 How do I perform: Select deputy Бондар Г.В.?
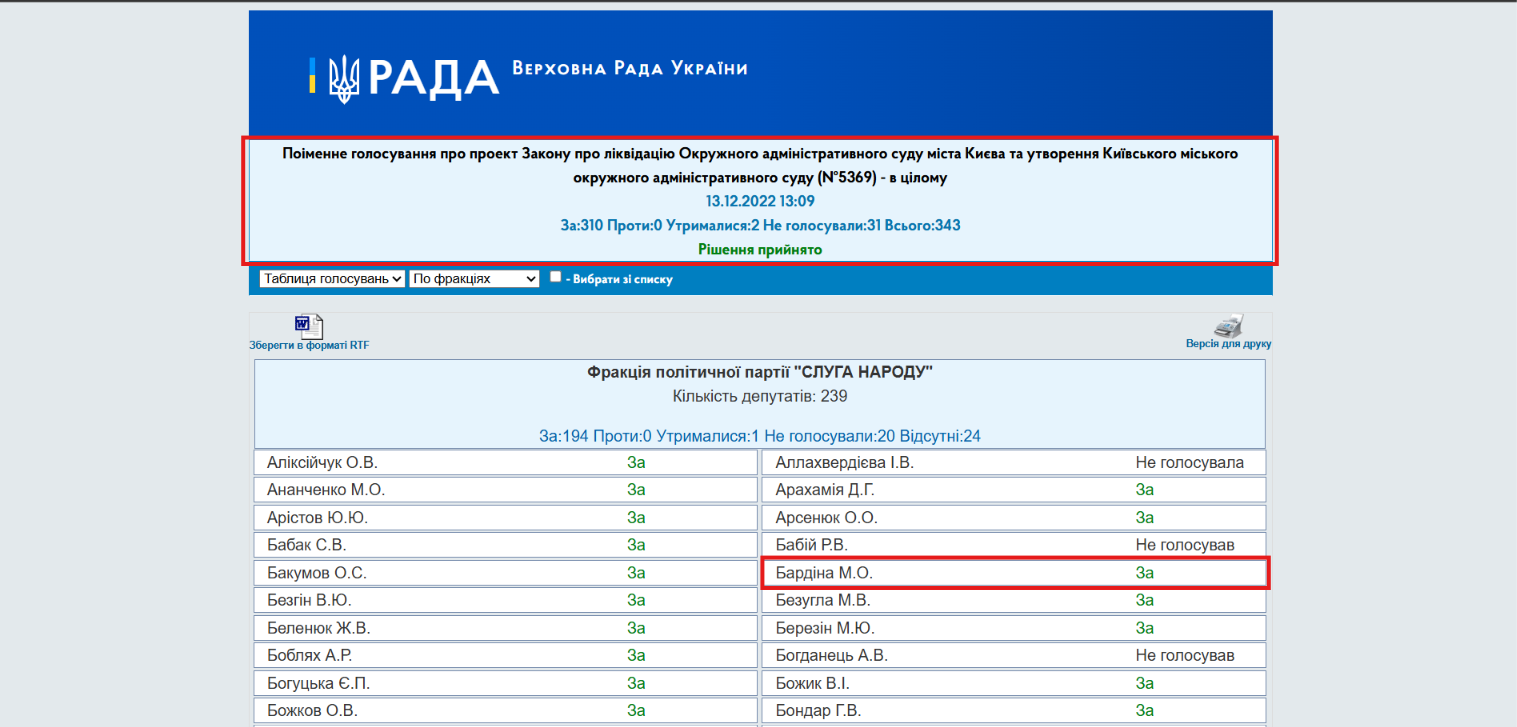pos(818,712)
